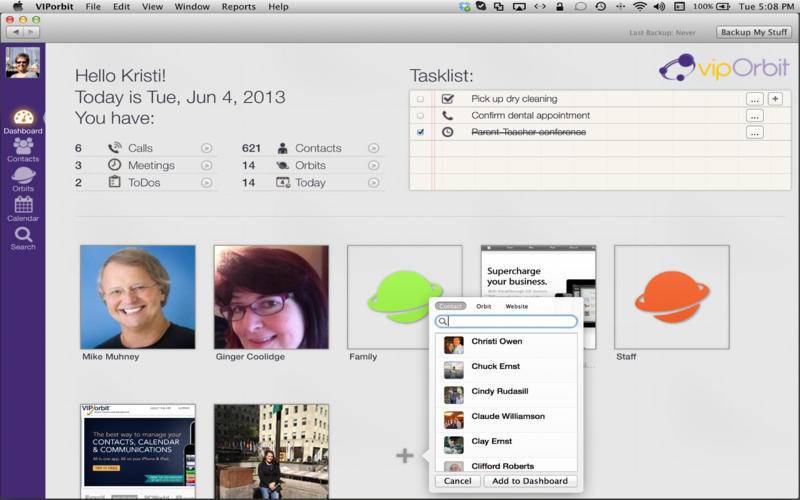The height and width of the screenshot is (500, 800).
Task: Open the Reports menu
Action: point(238,7)
